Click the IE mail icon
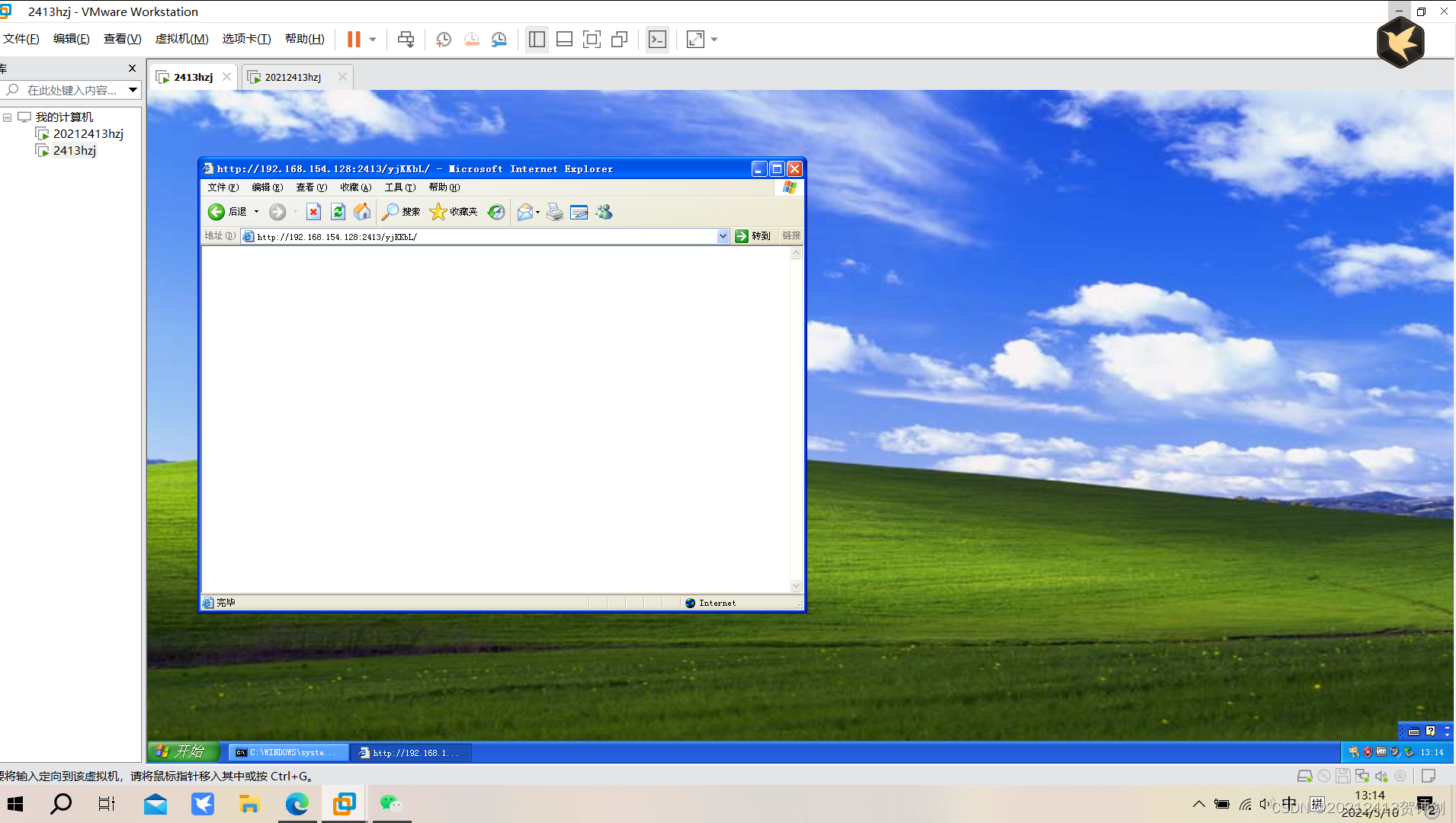This screenshot has width=1456, height=823. 525,212
